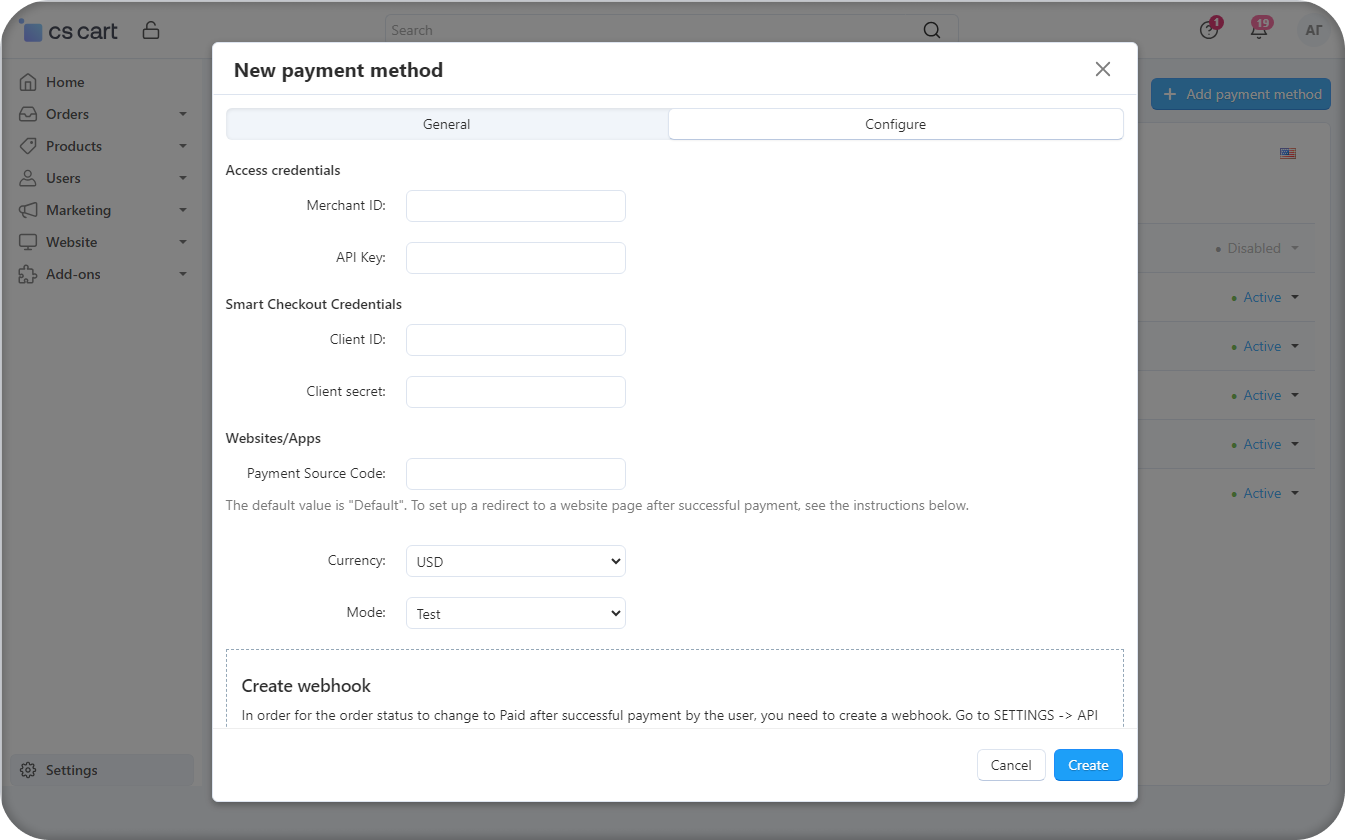Click the Websites/Apps heading

pos(273,438)
